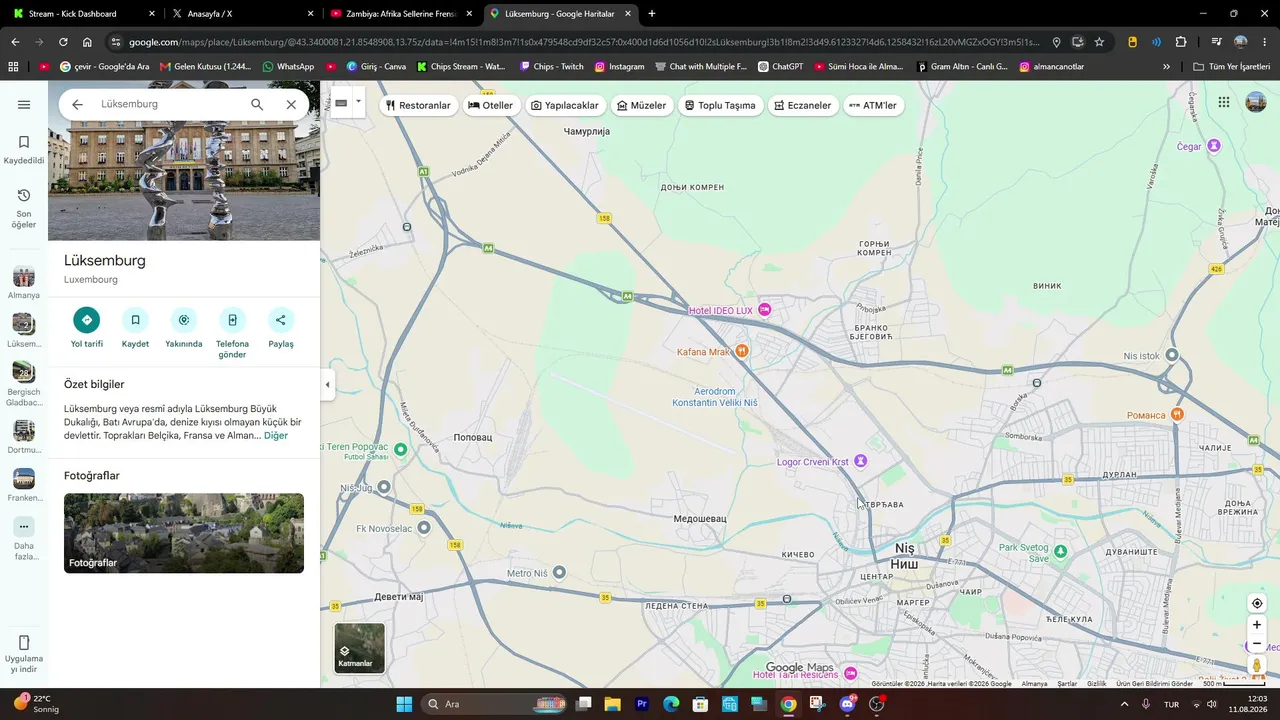Open the ChatGPT bookmark
The height and width of the screenshot is (720, 1280).
(x=780, y=67)
